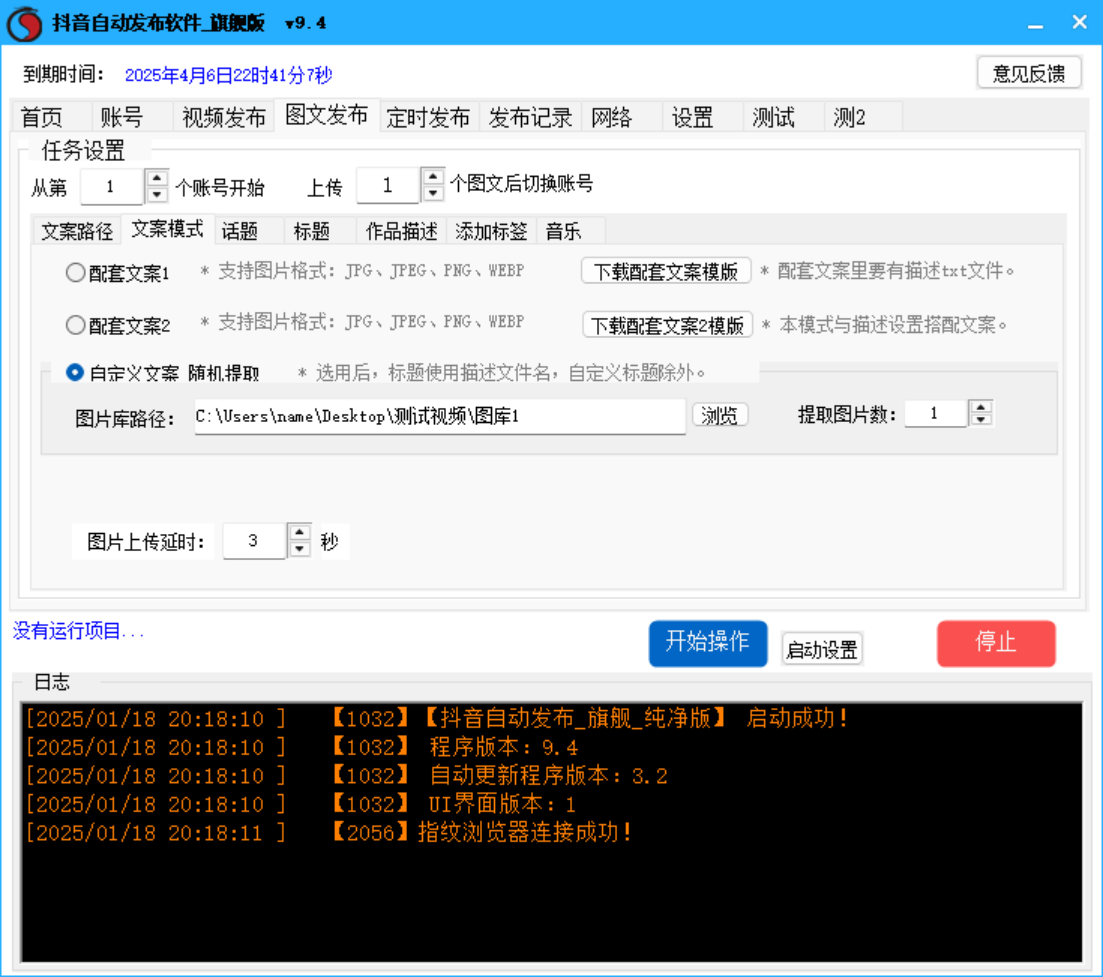This screenshot has height=977, width=1103.
Task: Open the 发布记录 tab
Action: [x=530, y=117]
